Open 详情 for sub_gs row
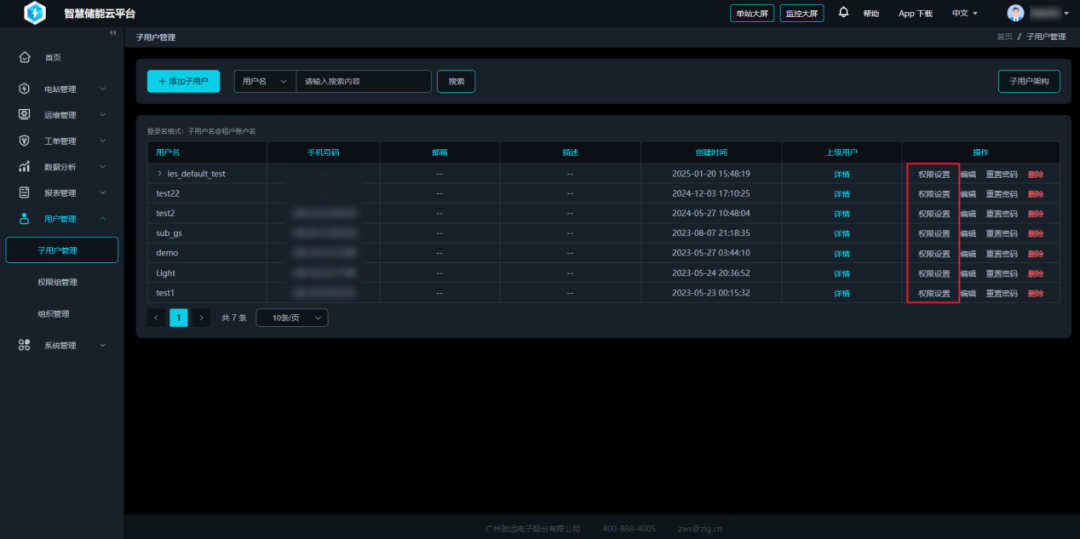 tap(842, 233)
